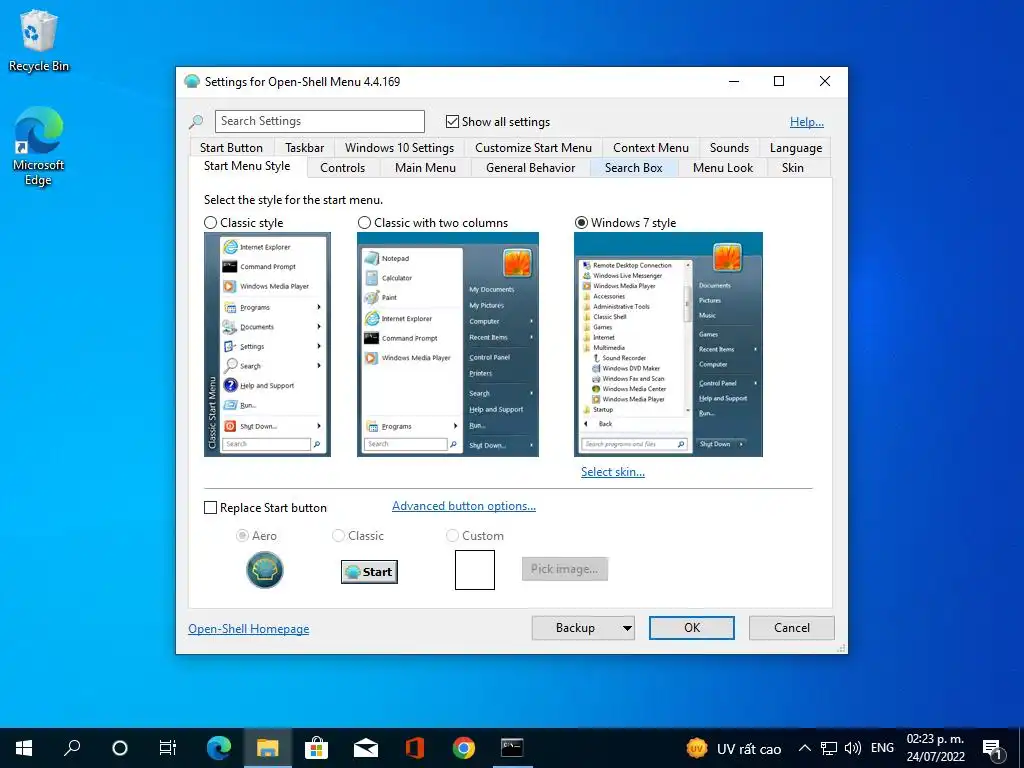Open volume control tray icon

pos(852,748)
